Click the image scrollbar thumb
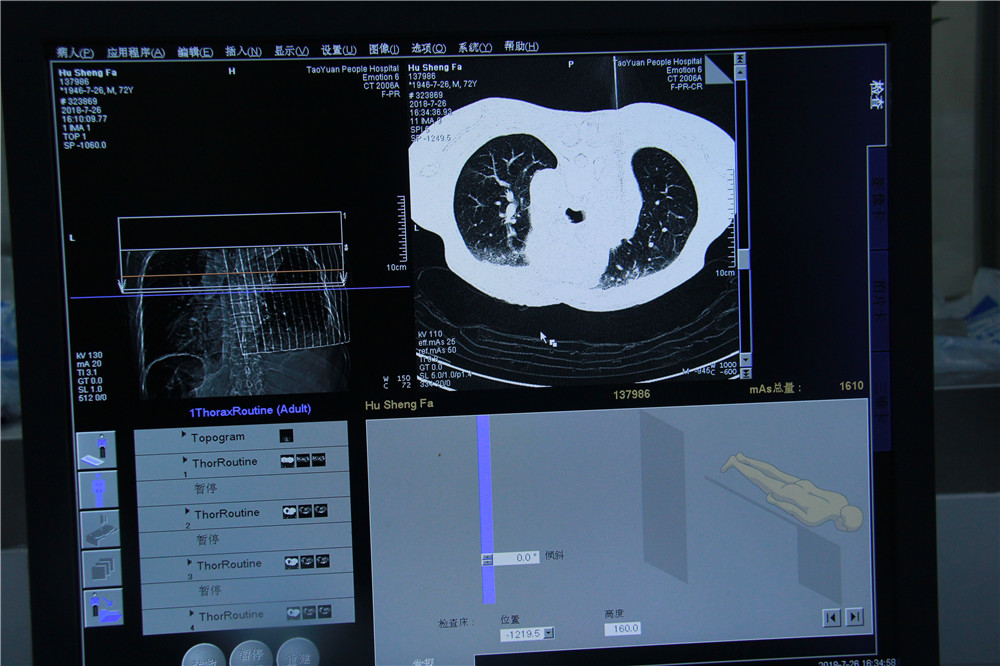 click(744, 258)
